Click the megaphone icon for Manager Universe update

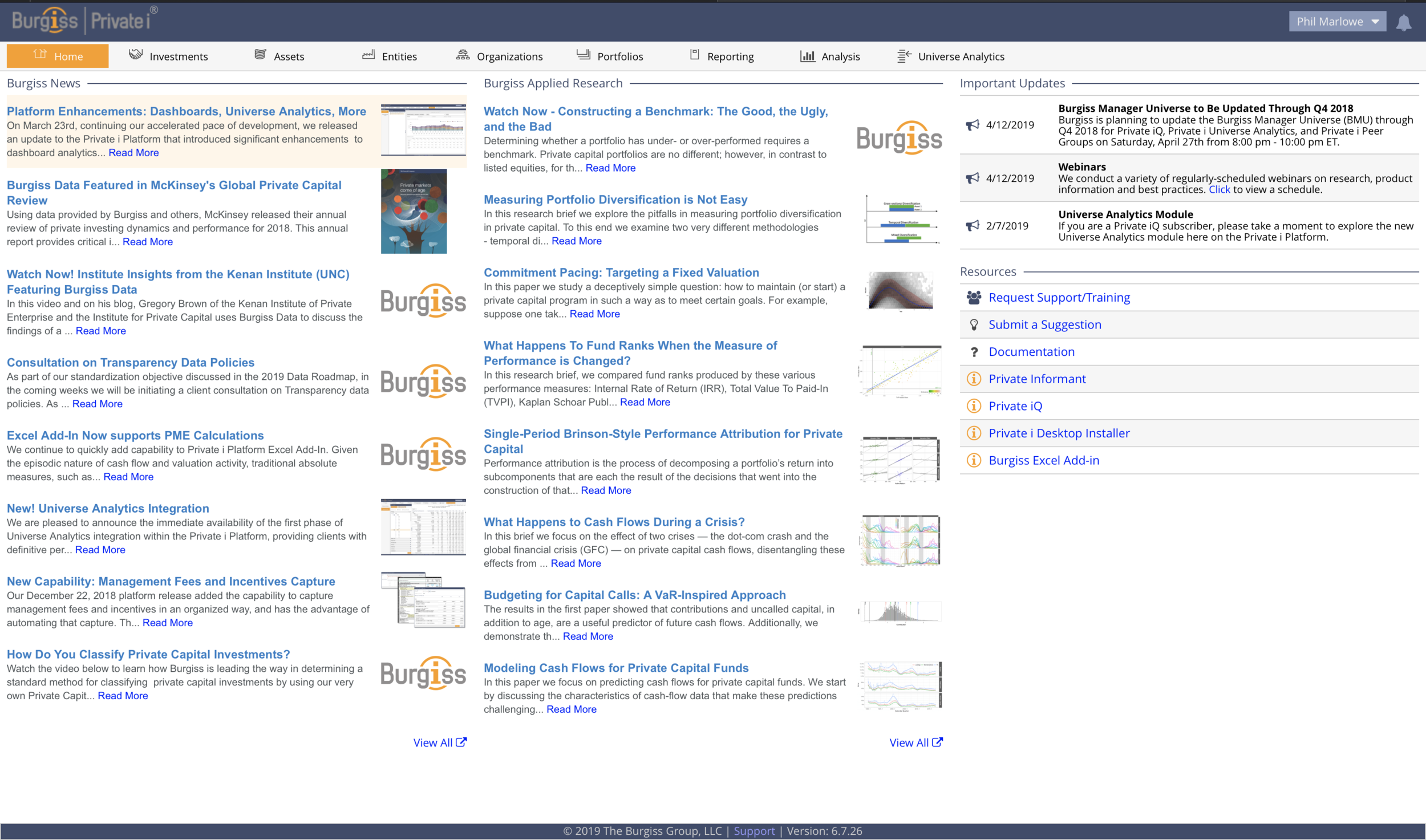[972, 125]
